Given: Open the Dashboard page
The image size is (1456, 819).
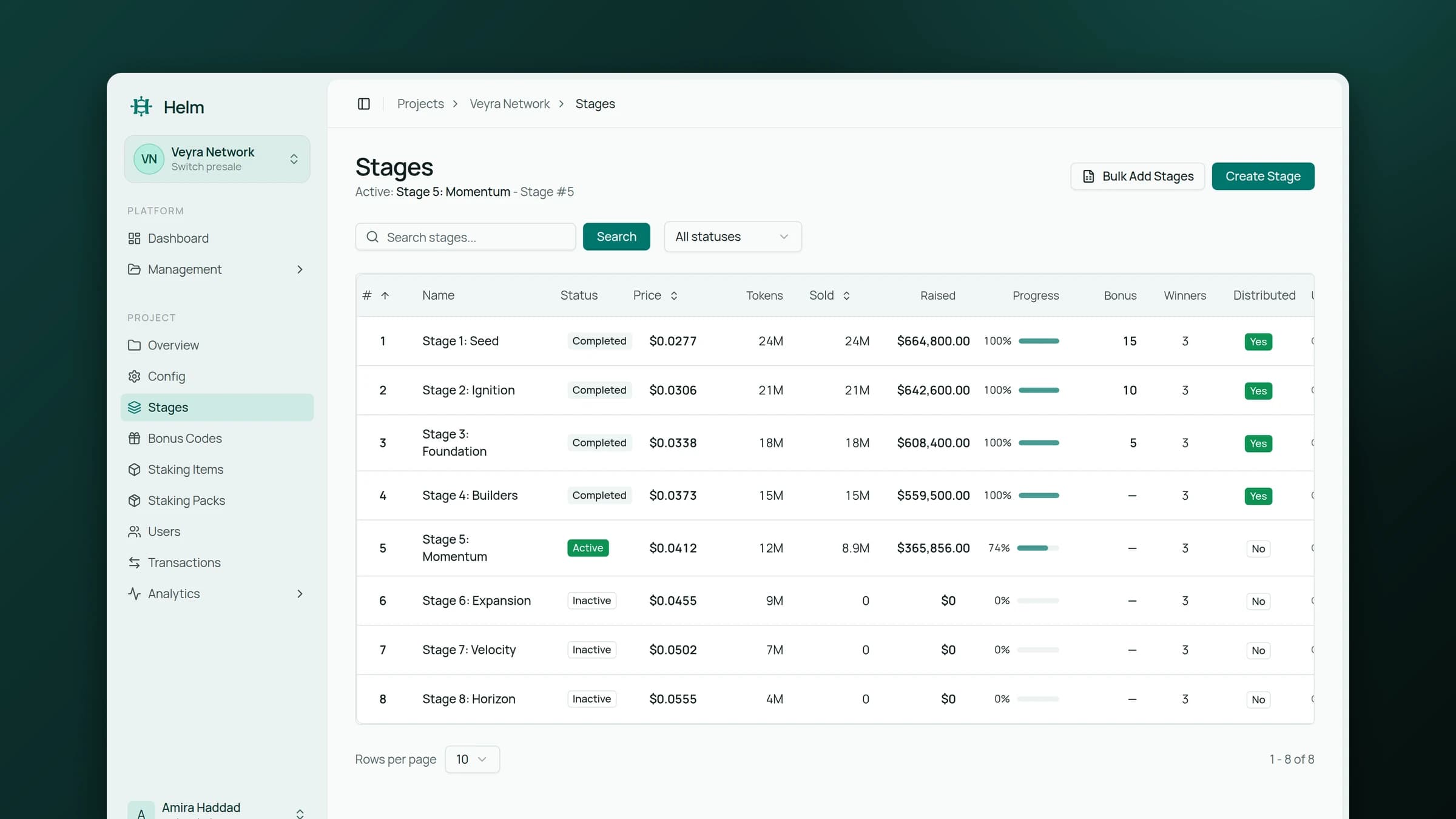Looking at the screenshot, I should pos(217,238).
